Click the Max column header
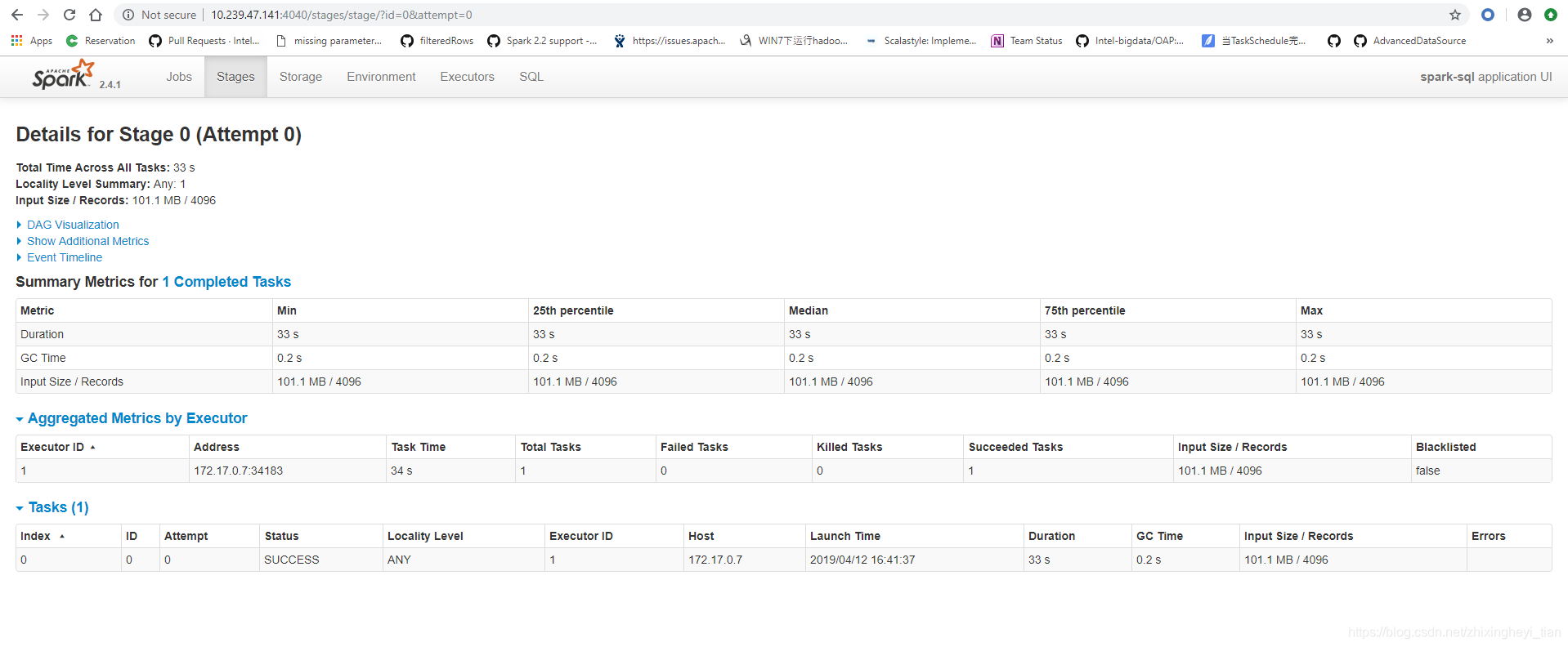 pyautogui.click(x=1311, y=310)
